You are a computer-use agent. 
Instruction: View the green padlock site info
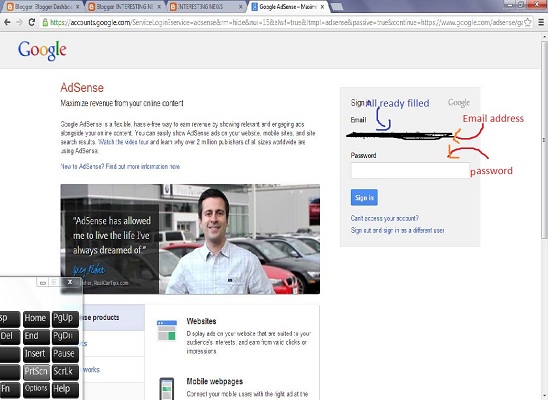(x=45, y=22)
